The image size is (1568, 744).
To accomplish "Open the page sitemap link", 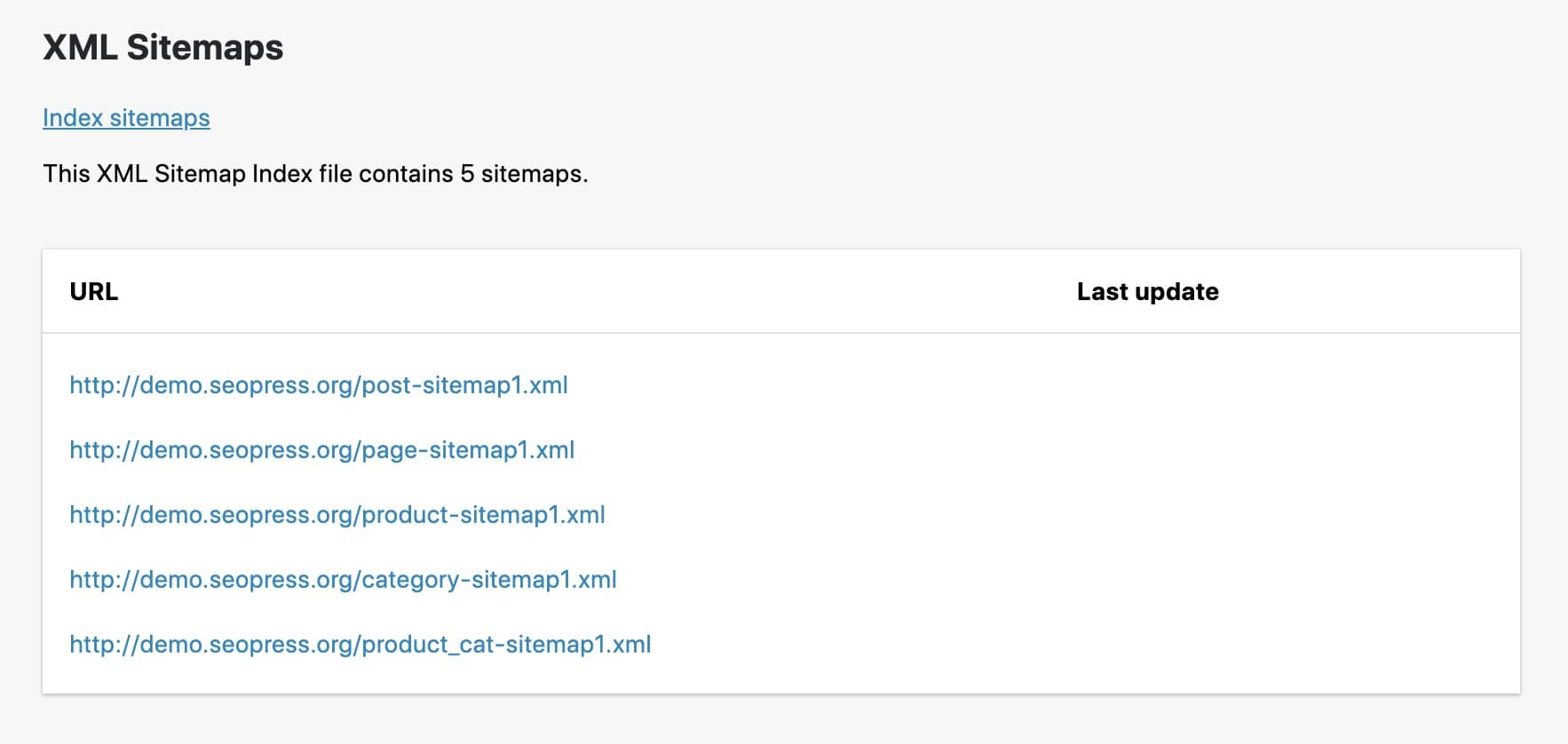I will [x=321, y=450].
